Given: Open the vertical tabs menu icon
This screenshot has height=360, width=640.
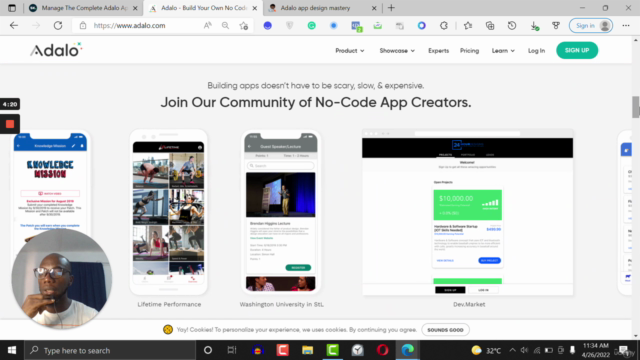Looking at the screenshot, I should [x=12, y=8].
